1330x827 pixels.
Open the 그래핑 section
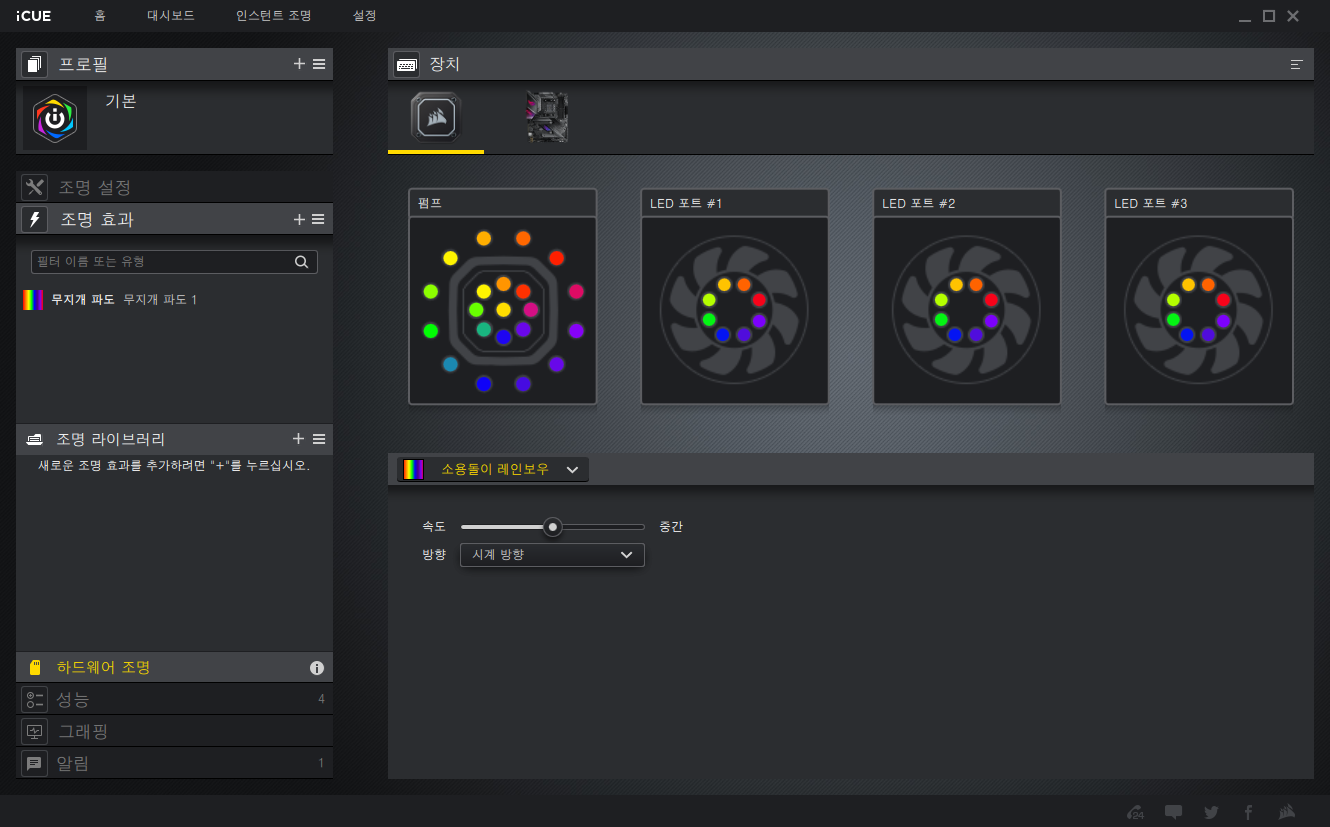[x=175, y=731]
